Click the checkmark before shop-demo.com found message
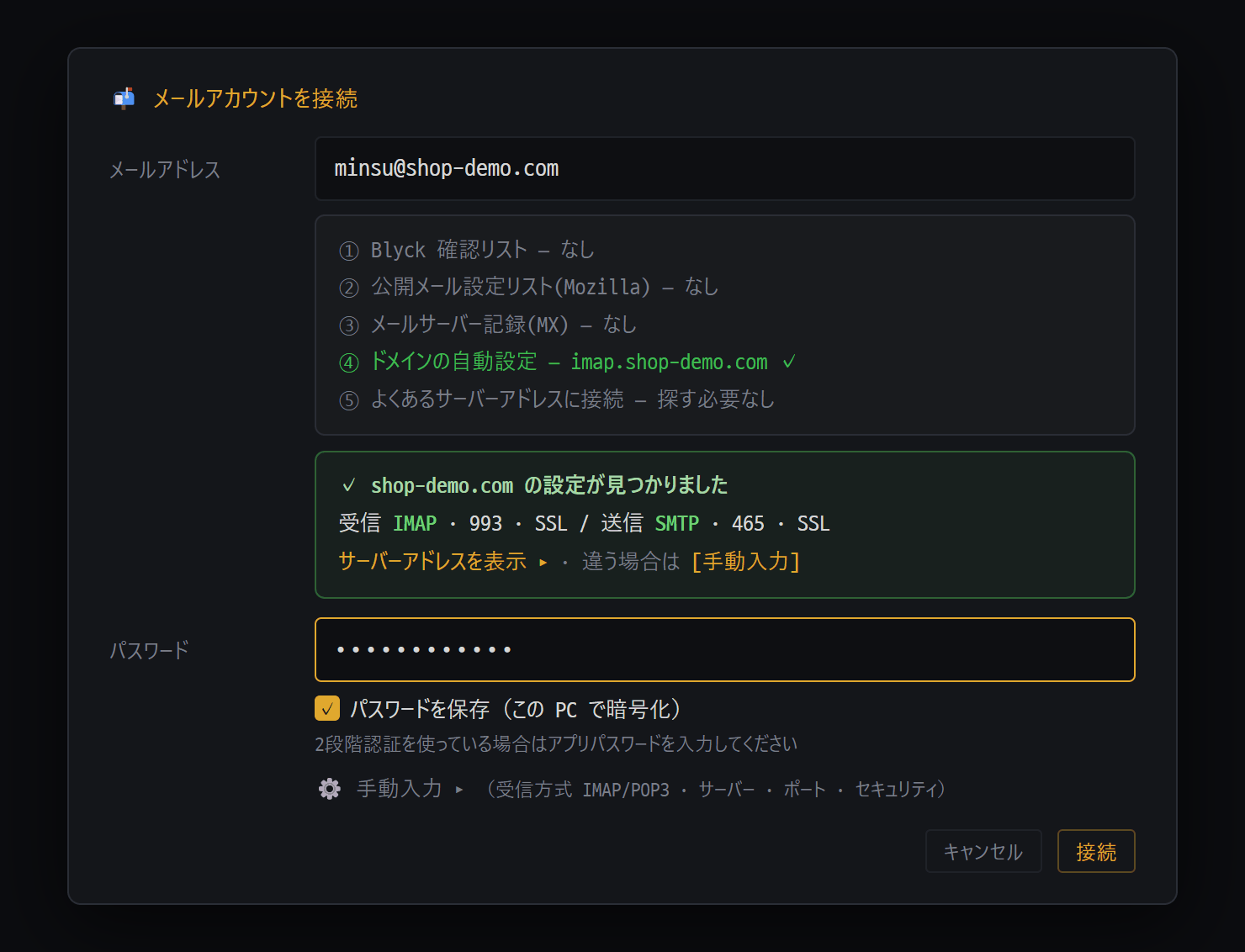This screenshot has height=952, width=1245. (349, 485)
